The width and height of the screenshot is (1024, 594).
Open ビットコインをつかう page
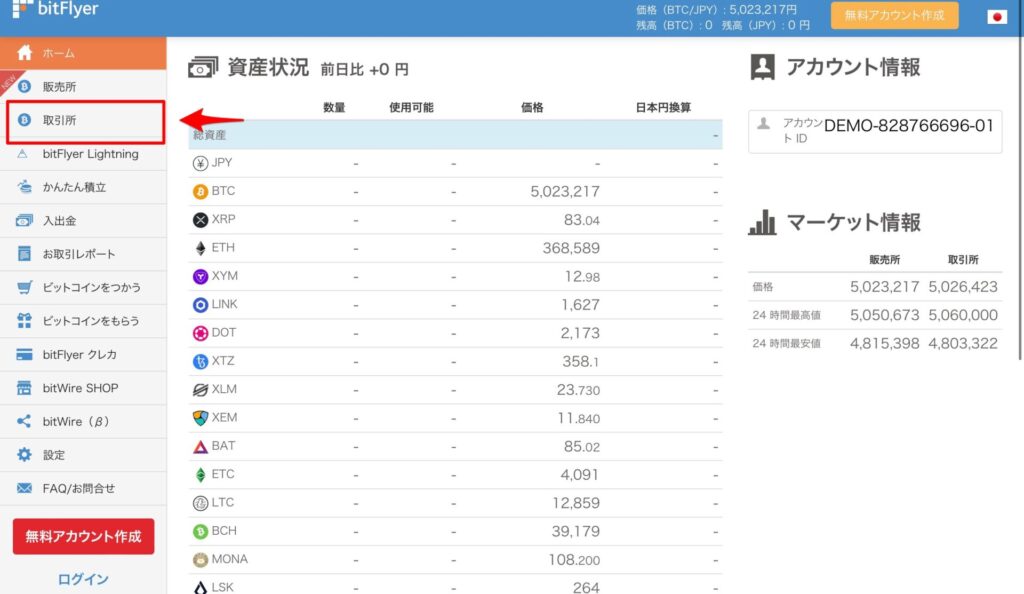coord(83,287)
